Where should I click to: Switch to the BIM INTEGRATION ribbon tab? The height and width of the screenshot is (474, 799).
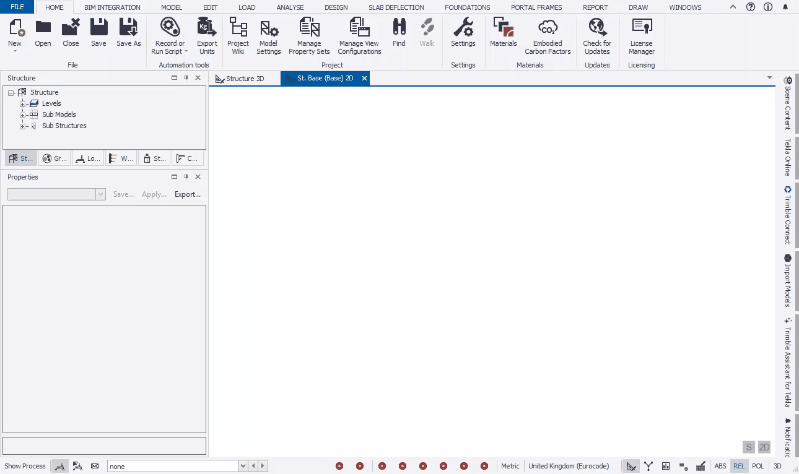pos(112,7)
